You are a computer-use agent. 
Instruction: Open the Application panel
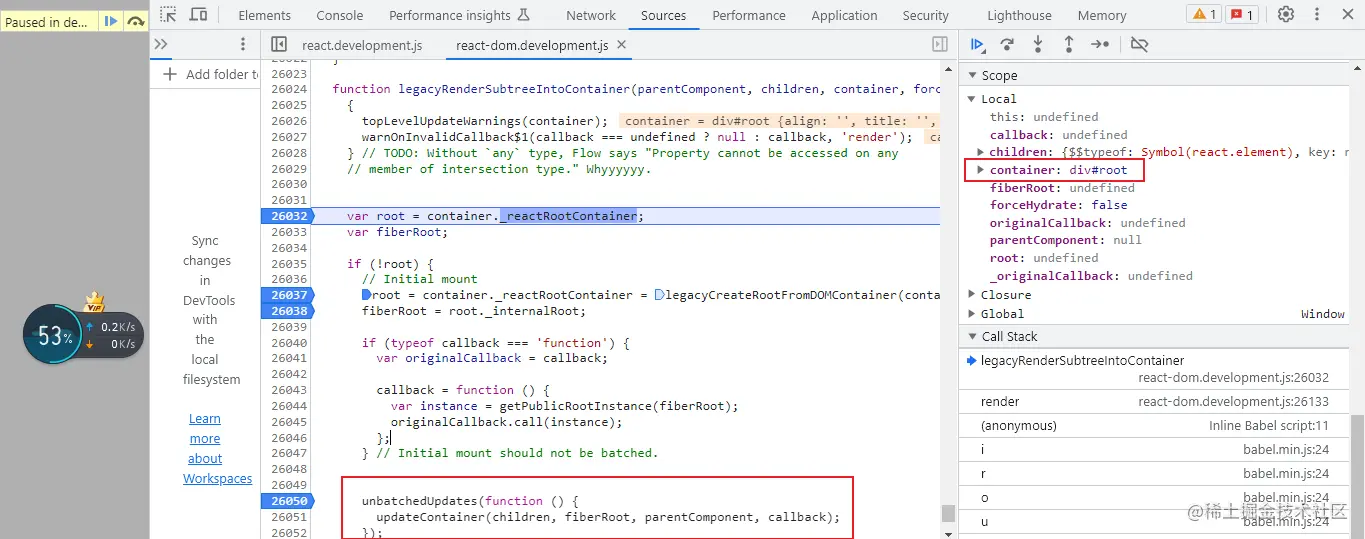(844, 15)
